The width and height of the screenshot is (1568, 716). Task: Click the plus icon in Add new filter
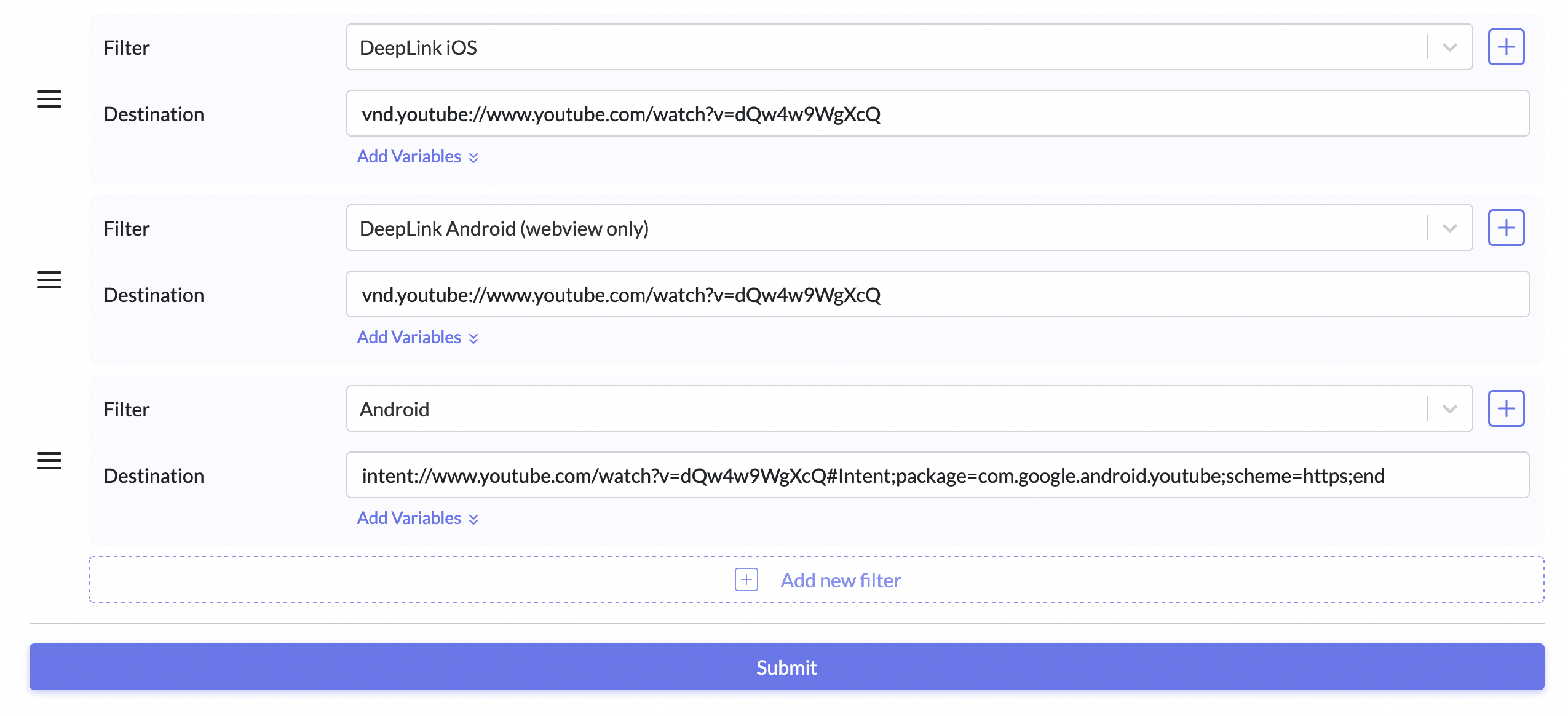click(746, 579)
